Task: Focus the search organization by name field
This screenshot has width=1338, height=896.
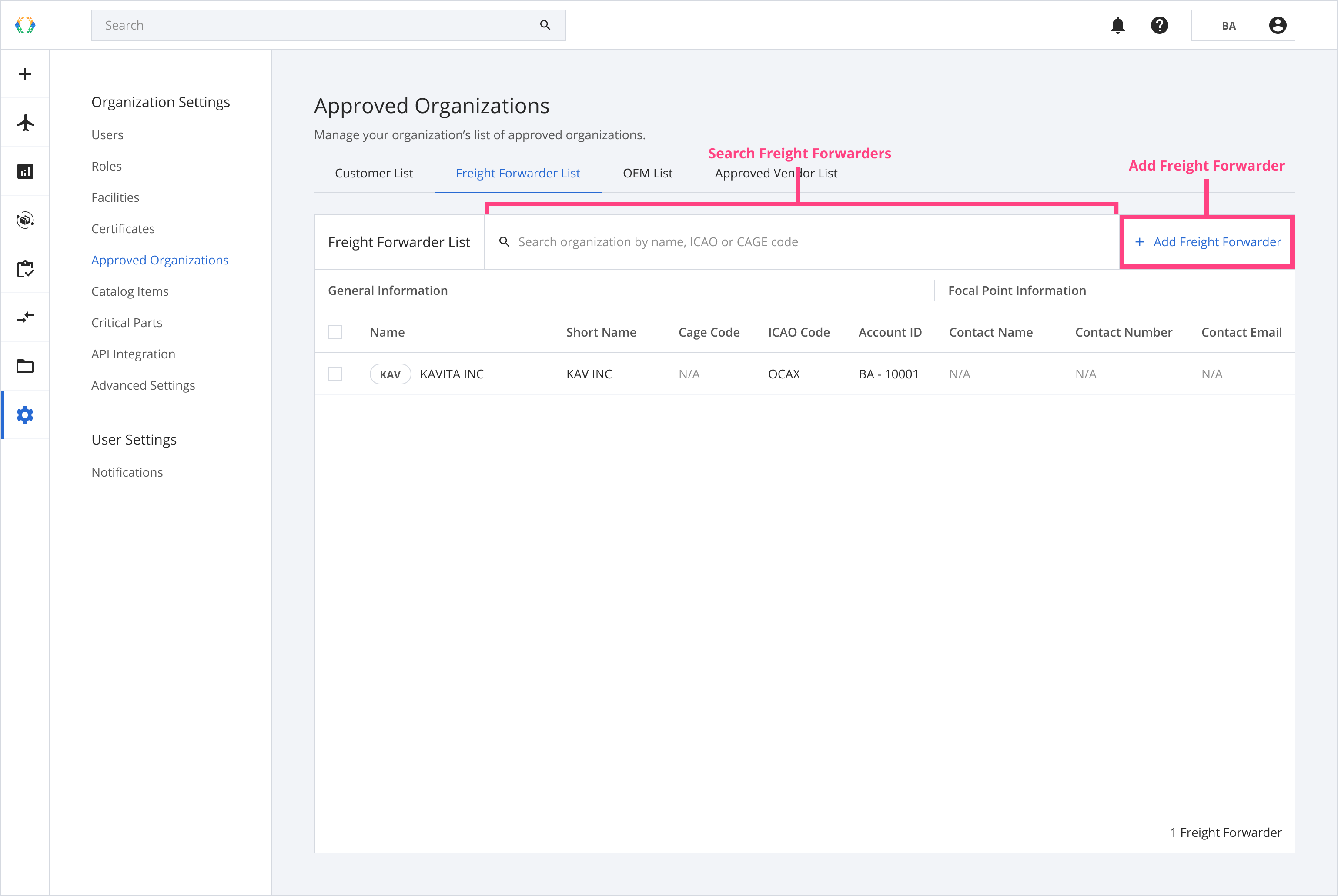Action: [801, 242]
